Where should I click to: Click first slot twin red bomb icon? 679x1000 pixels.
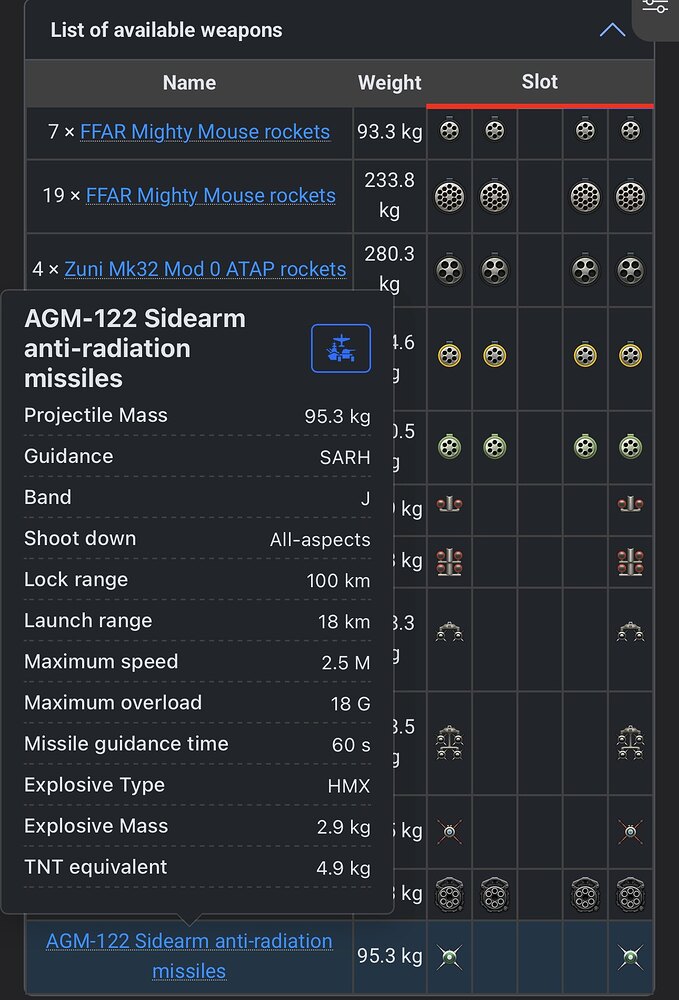[449, 505]
